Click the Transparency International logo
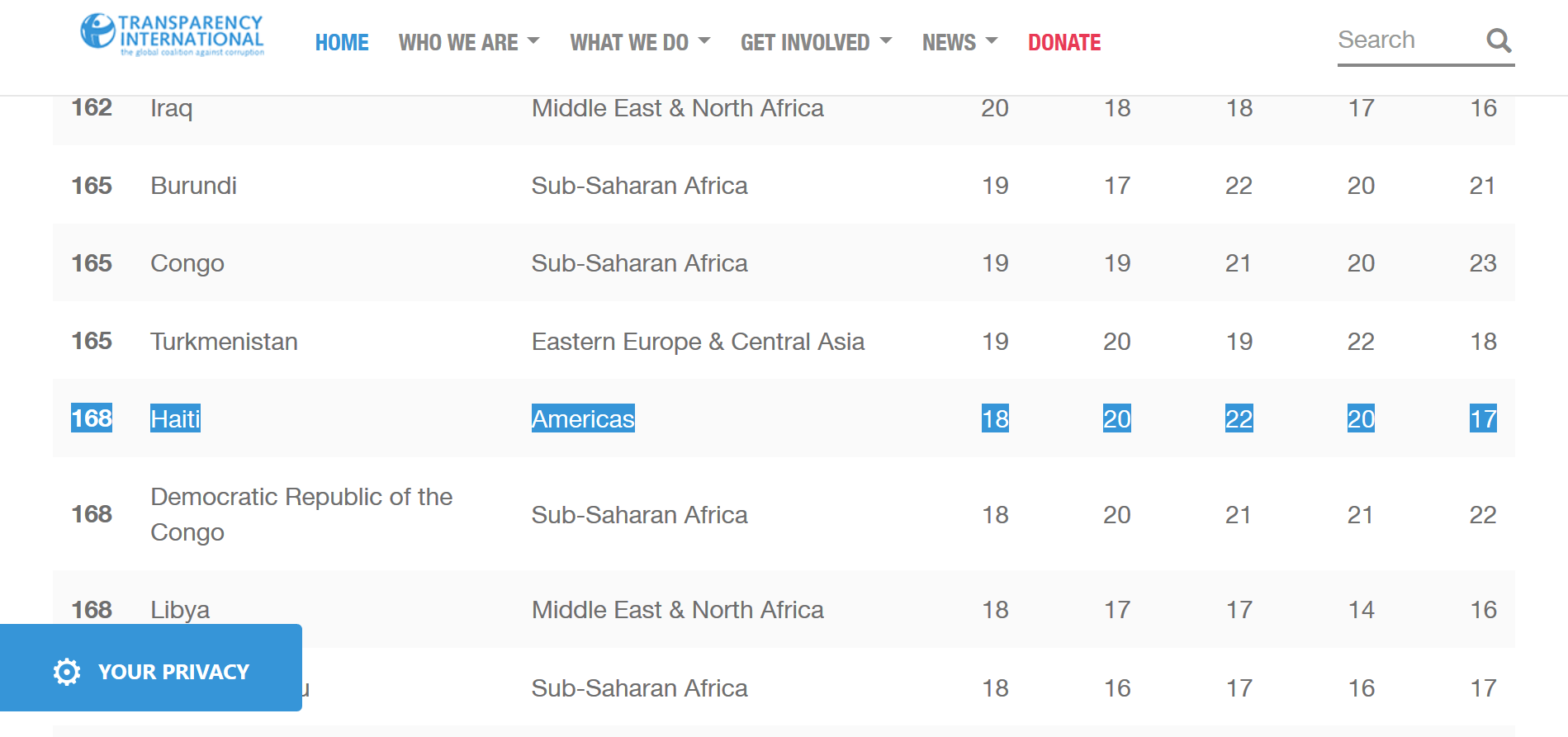The image size is (1568, 737). 172,35
